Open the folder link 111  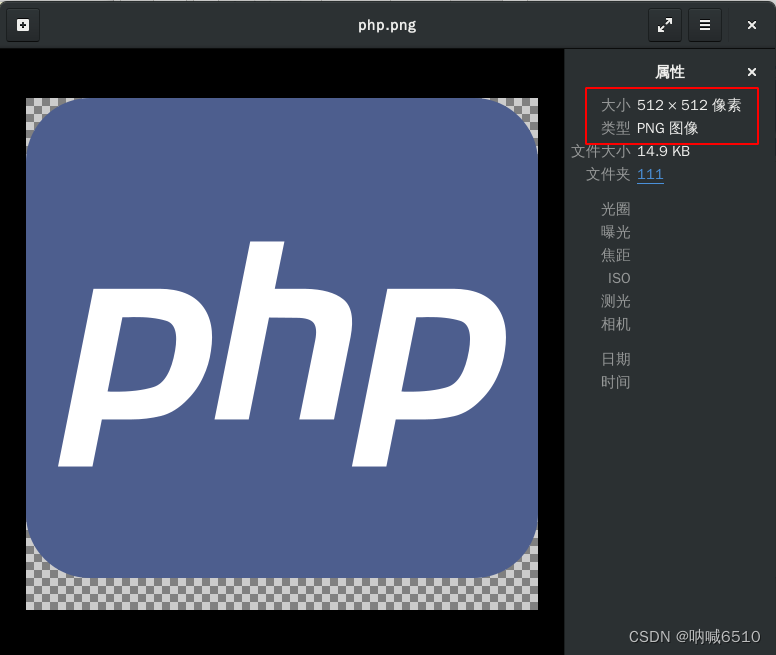[650, 174]
